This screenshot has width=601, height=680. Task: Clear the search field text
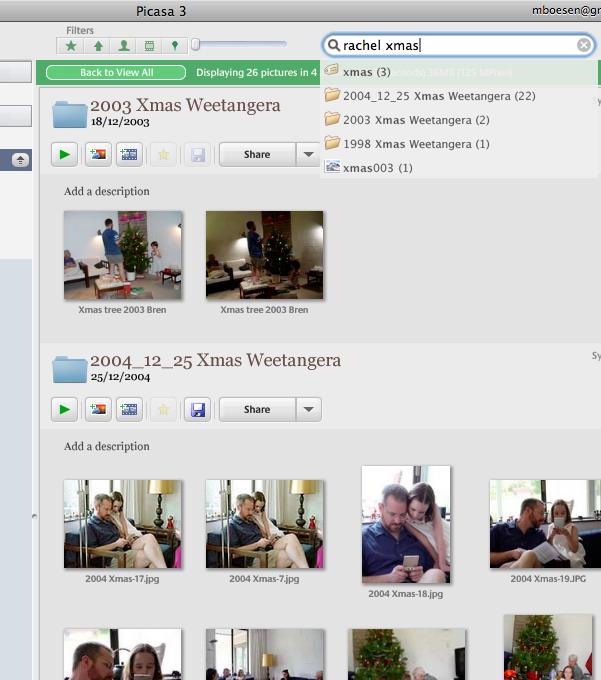(x=584, y=45)
